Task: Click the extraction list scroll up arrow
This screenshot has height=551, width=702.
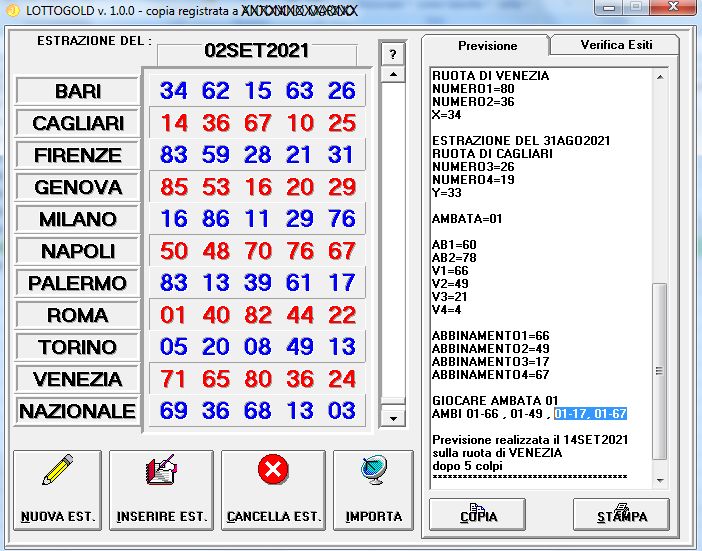Action: coord(393,74)
